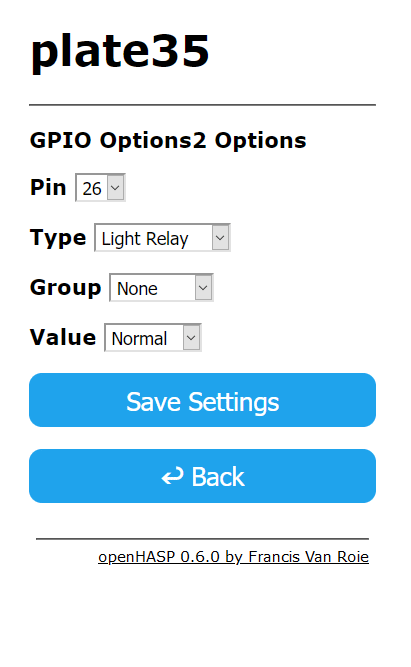Viewport: 411px width, 667px height.
Task: Expand the Value dropdown set to Normal
Action: pyautogui.click(x=153, y=338)
